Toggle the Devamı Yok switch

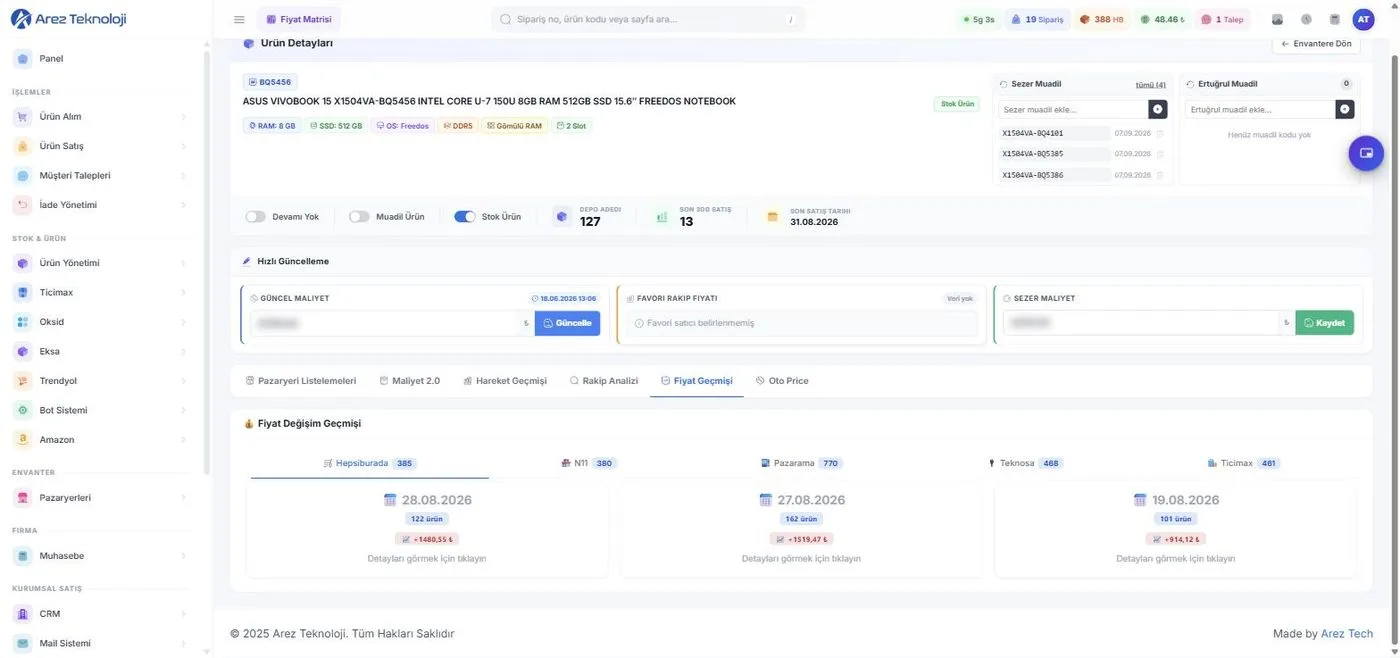click(256, 216)
